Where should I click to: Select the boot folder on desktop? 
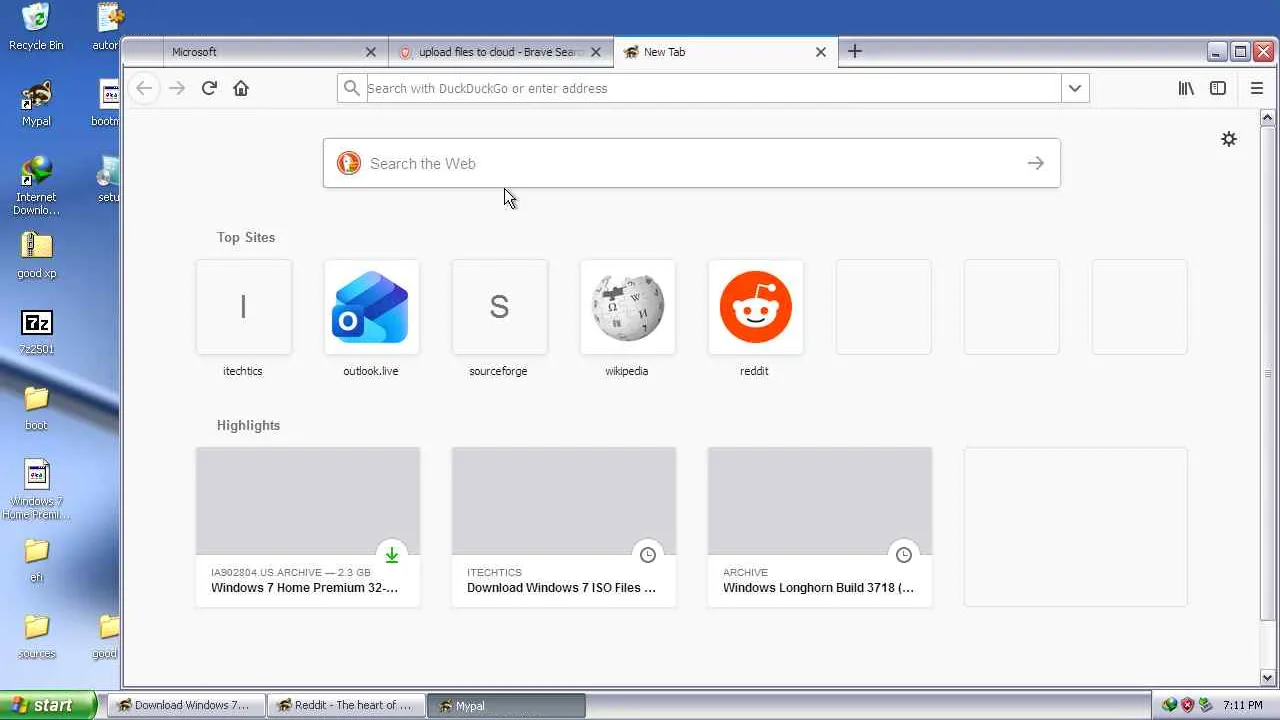36,407
